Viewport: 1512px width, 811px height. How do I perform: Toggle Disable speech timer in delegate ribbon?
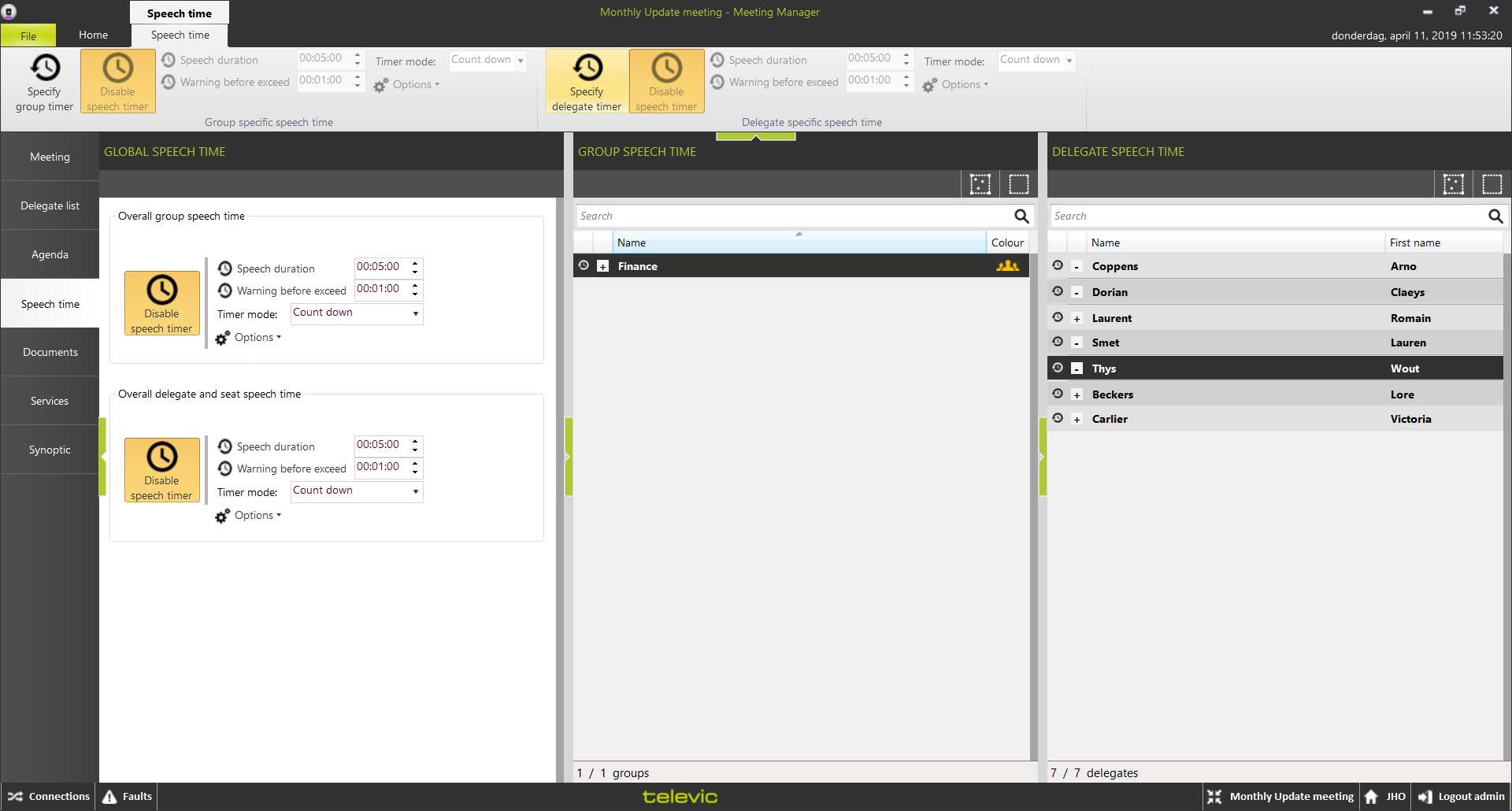click(x=666, y=81)
